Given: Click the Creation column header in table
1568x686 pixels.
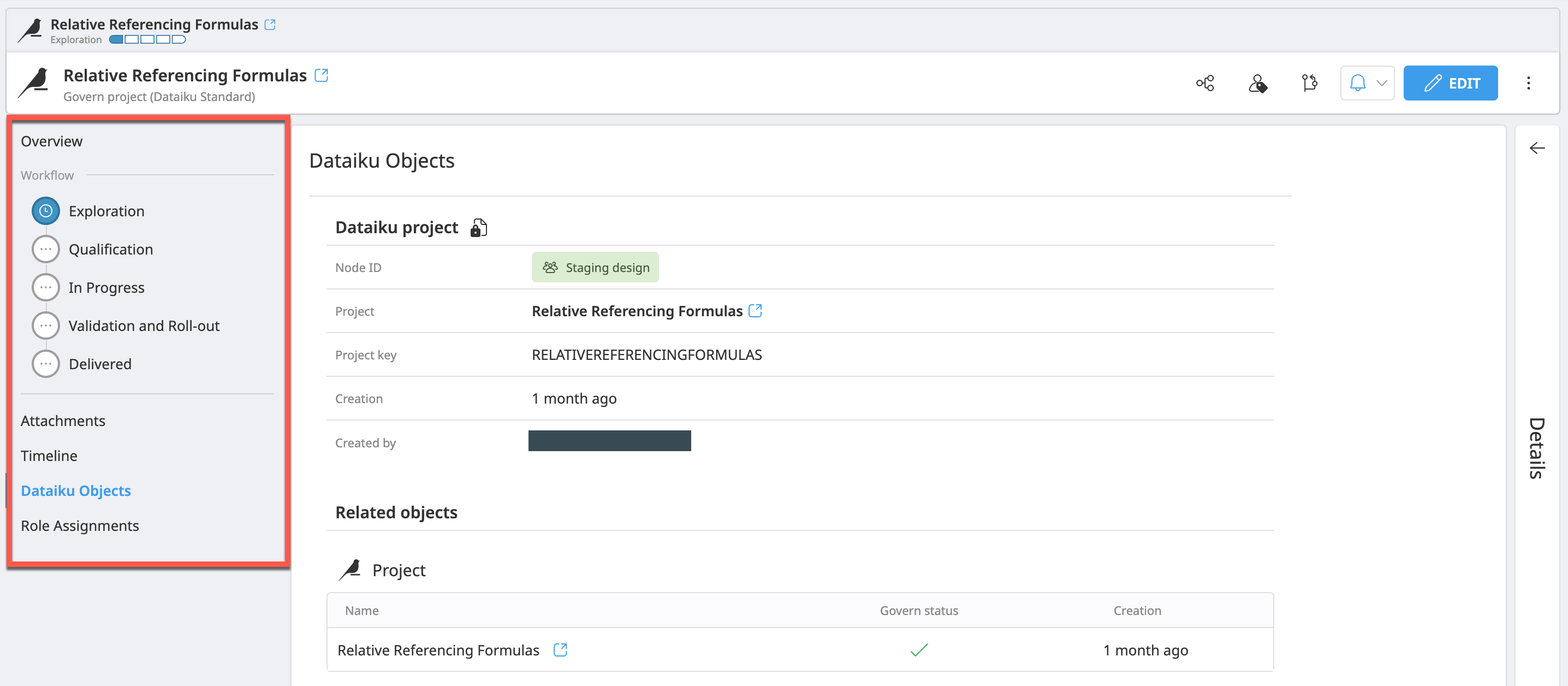Looking at the screenshot, I should [x=1137, y=611].
